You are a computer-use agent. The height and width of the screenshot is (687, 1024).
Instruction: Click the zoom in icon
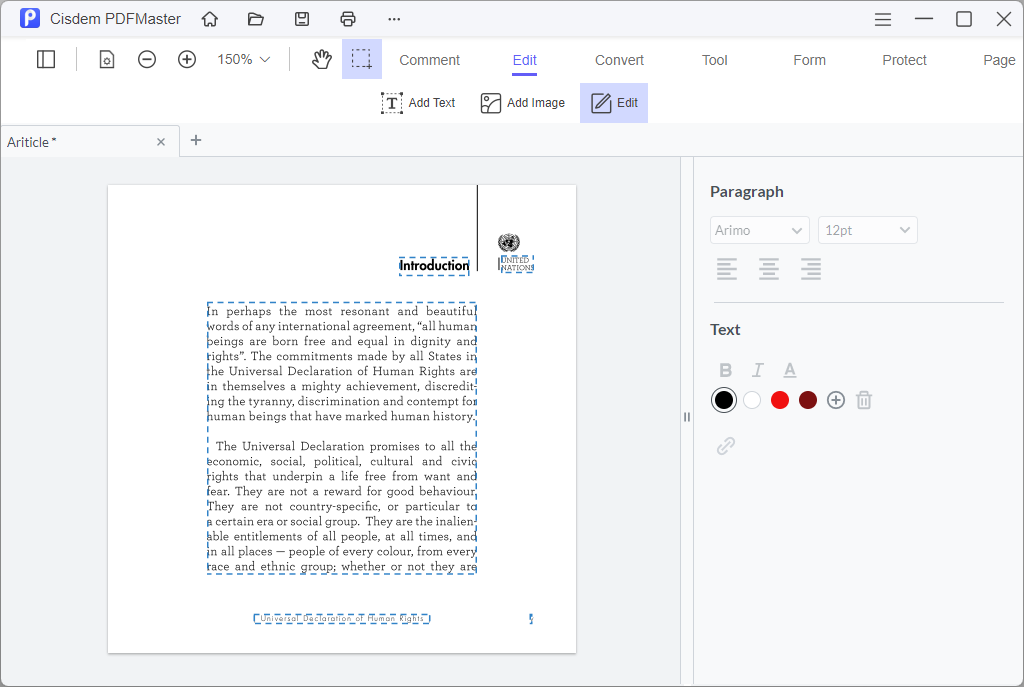[187, 59]
